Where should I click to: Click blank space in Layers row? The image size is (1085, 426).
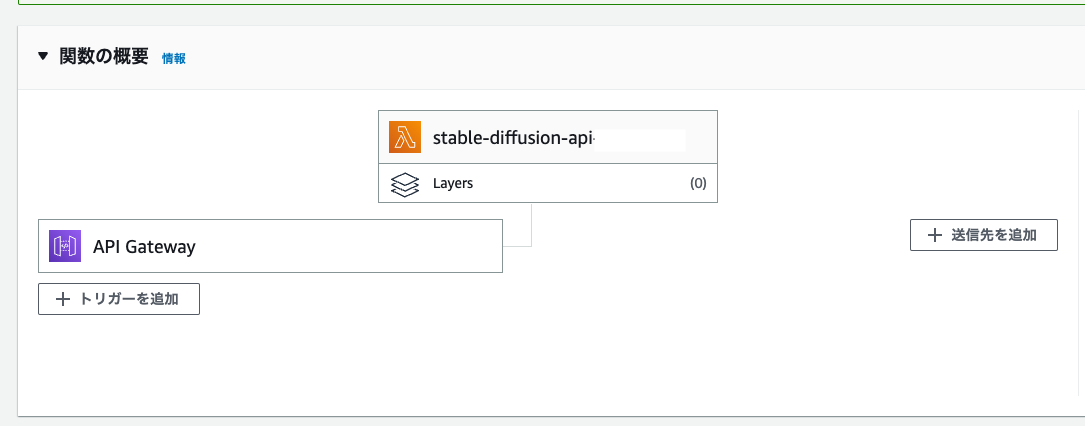click(581, 183)
